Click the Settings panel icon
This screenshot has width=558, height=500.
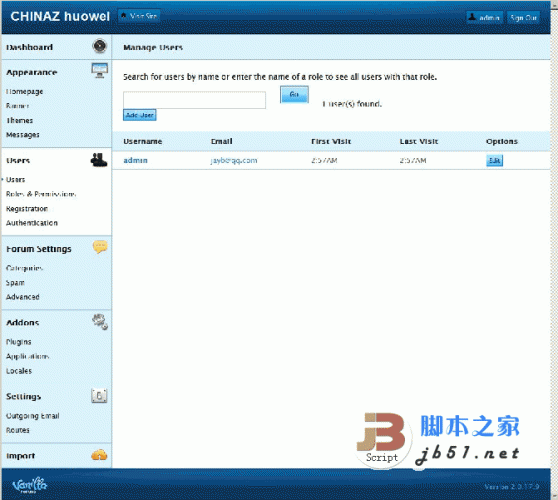(x=99, y=396)
